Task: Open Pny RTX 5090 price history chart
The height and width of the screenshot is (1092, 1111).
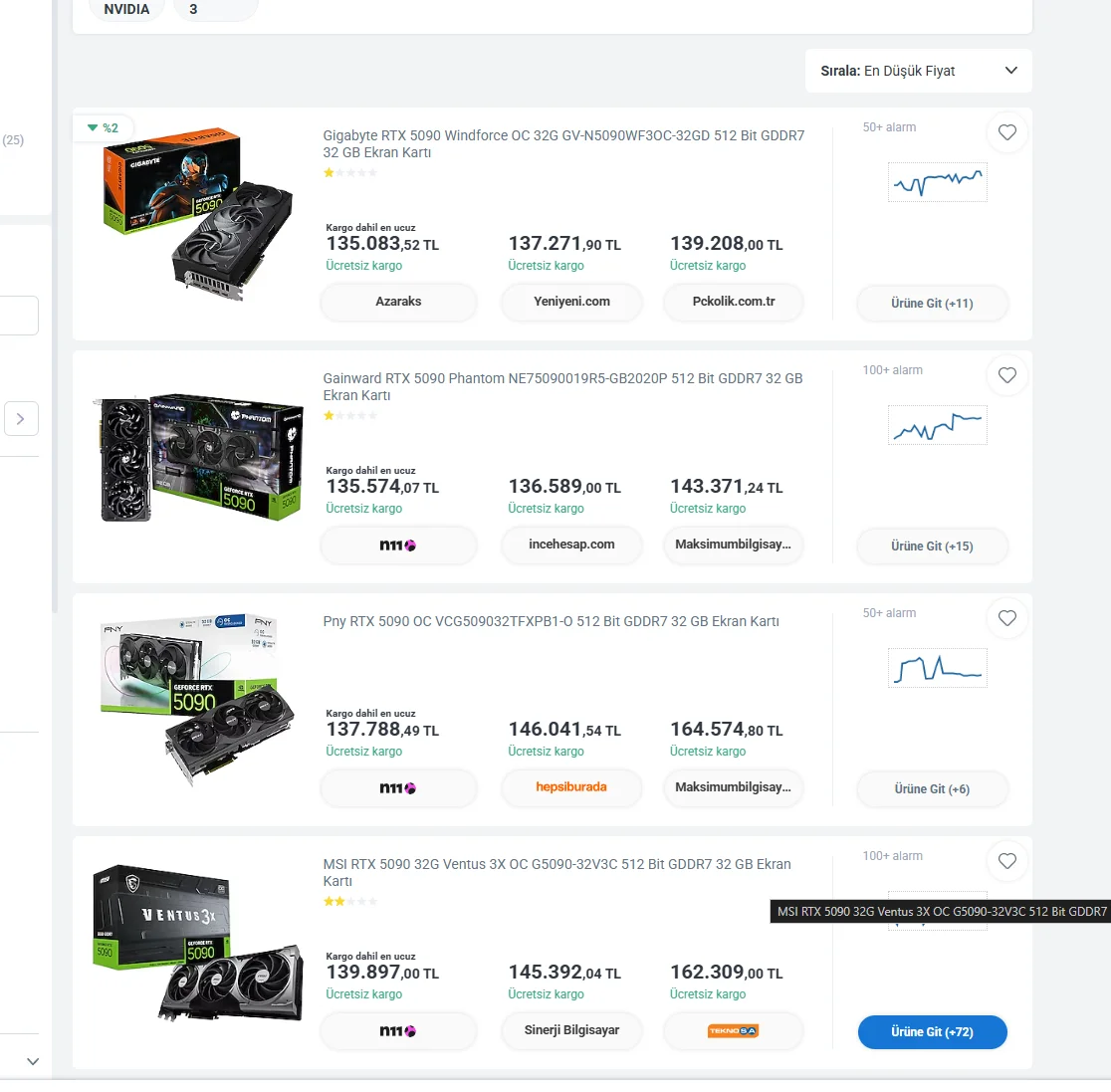Action: [x=938, y=668]
